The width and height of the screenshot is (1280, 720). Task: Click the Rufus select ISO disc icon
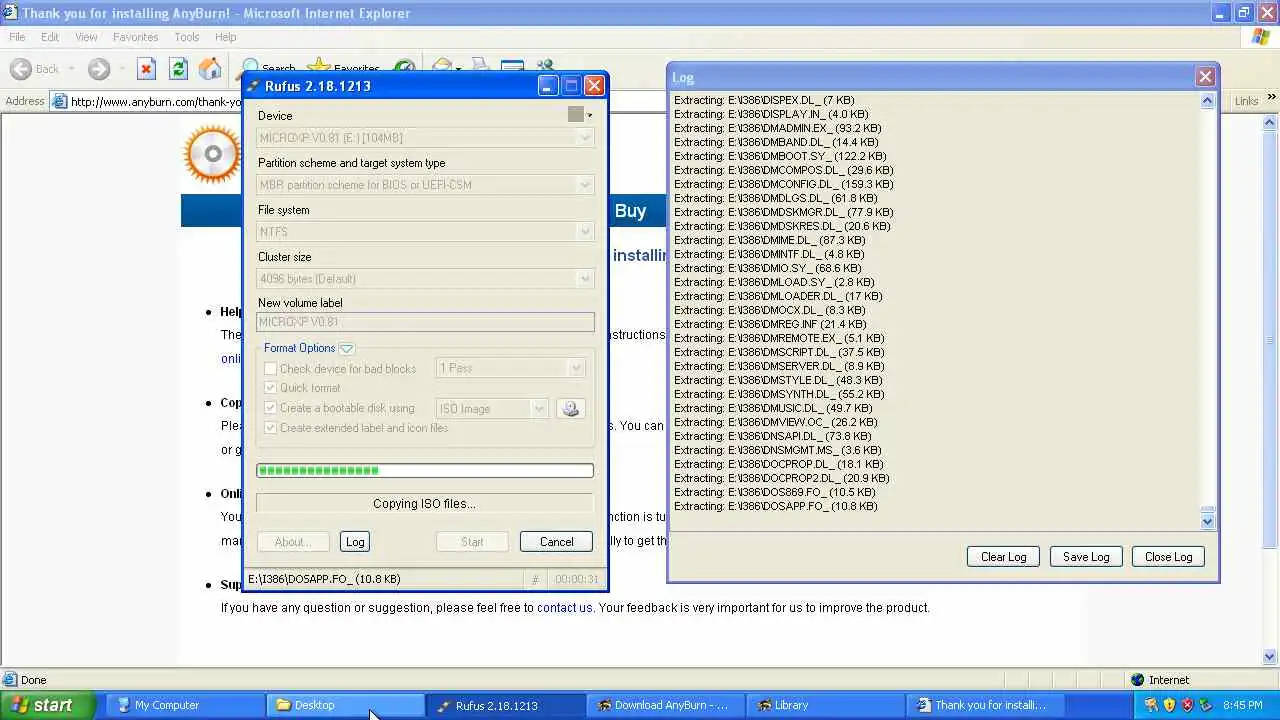pyautogui.click(x=571, y=408)
